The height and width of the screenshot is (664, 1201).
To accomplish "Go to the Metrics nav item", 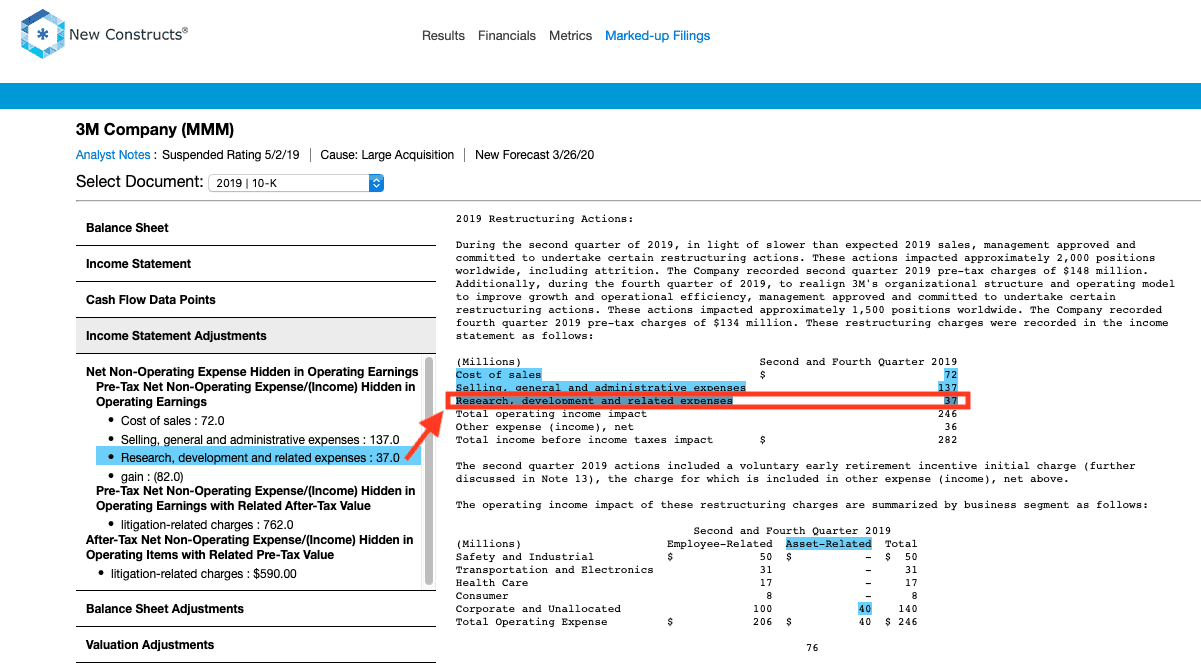I will point(571,36).
